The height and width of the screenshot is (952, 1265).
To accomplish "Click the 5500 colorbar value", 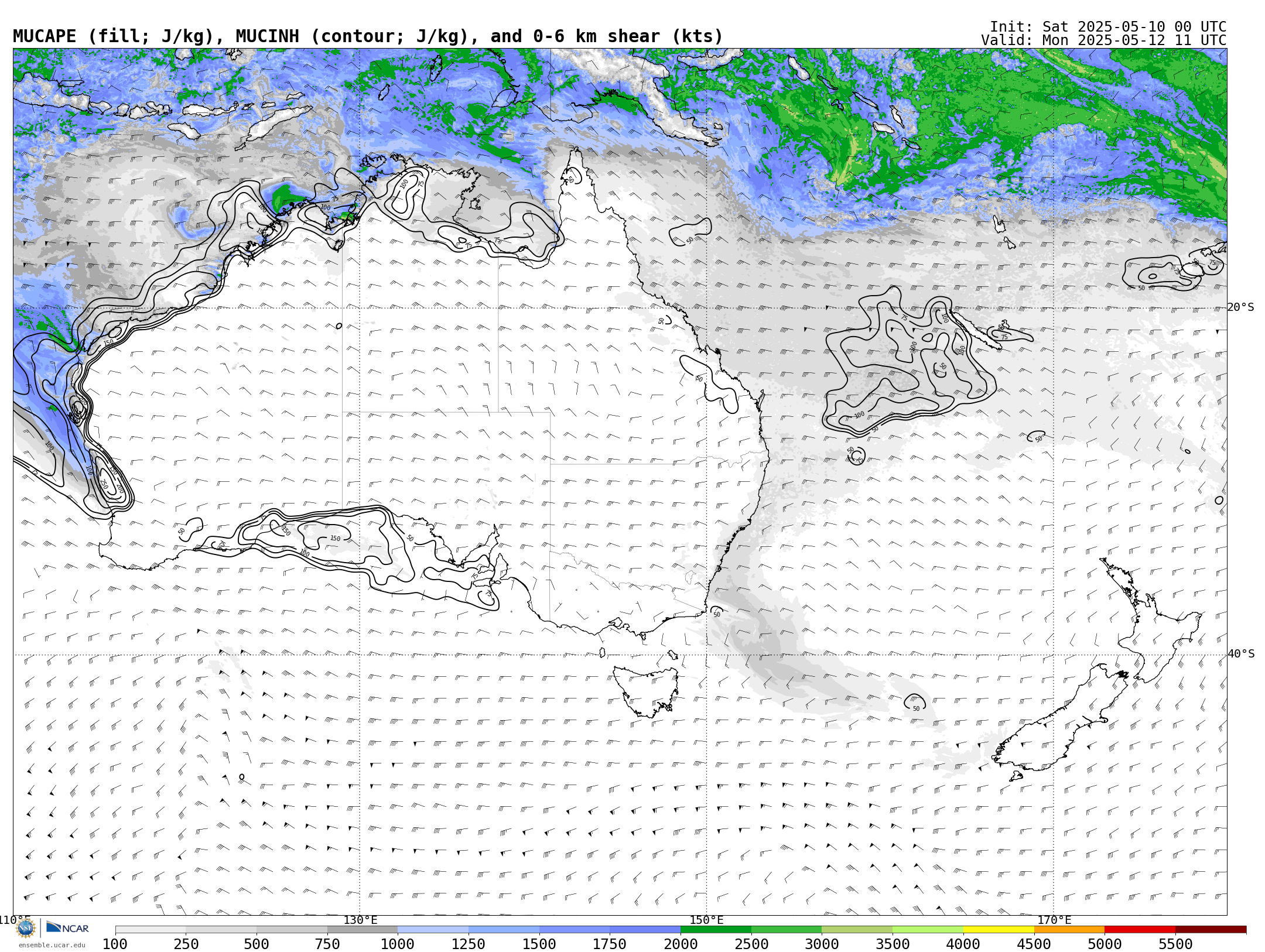I will point(1175,944).
